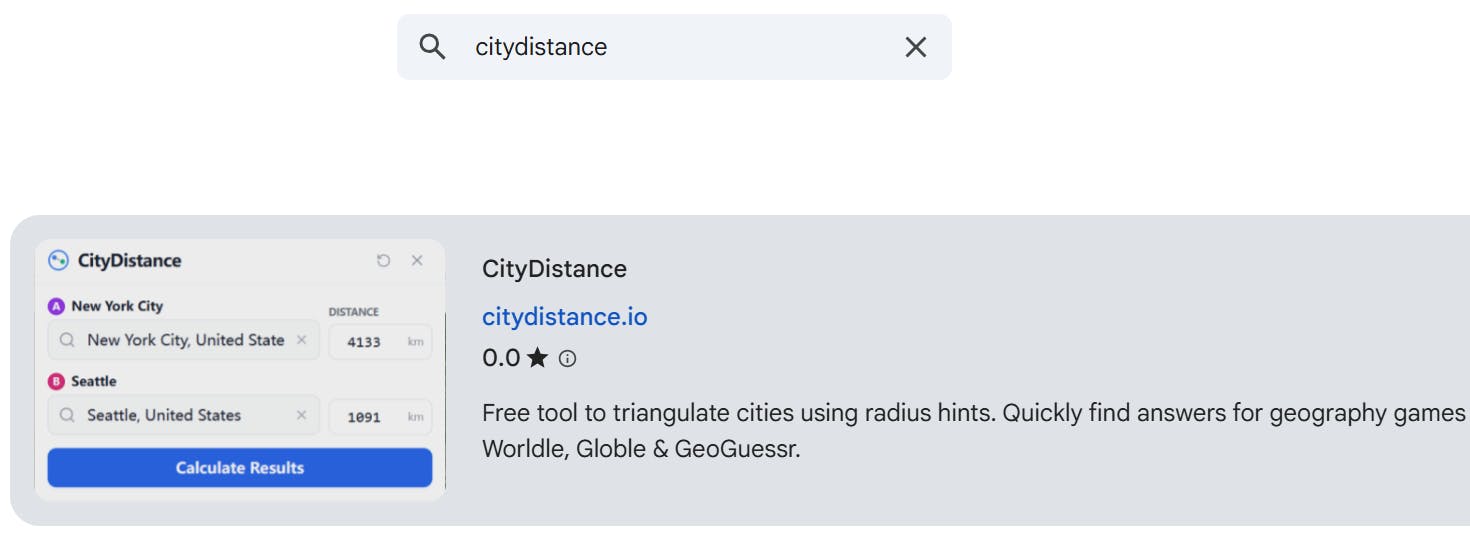The image size is (1470, 552).
Task: Click the CityDistance logo icon
Action: point(58,261)
